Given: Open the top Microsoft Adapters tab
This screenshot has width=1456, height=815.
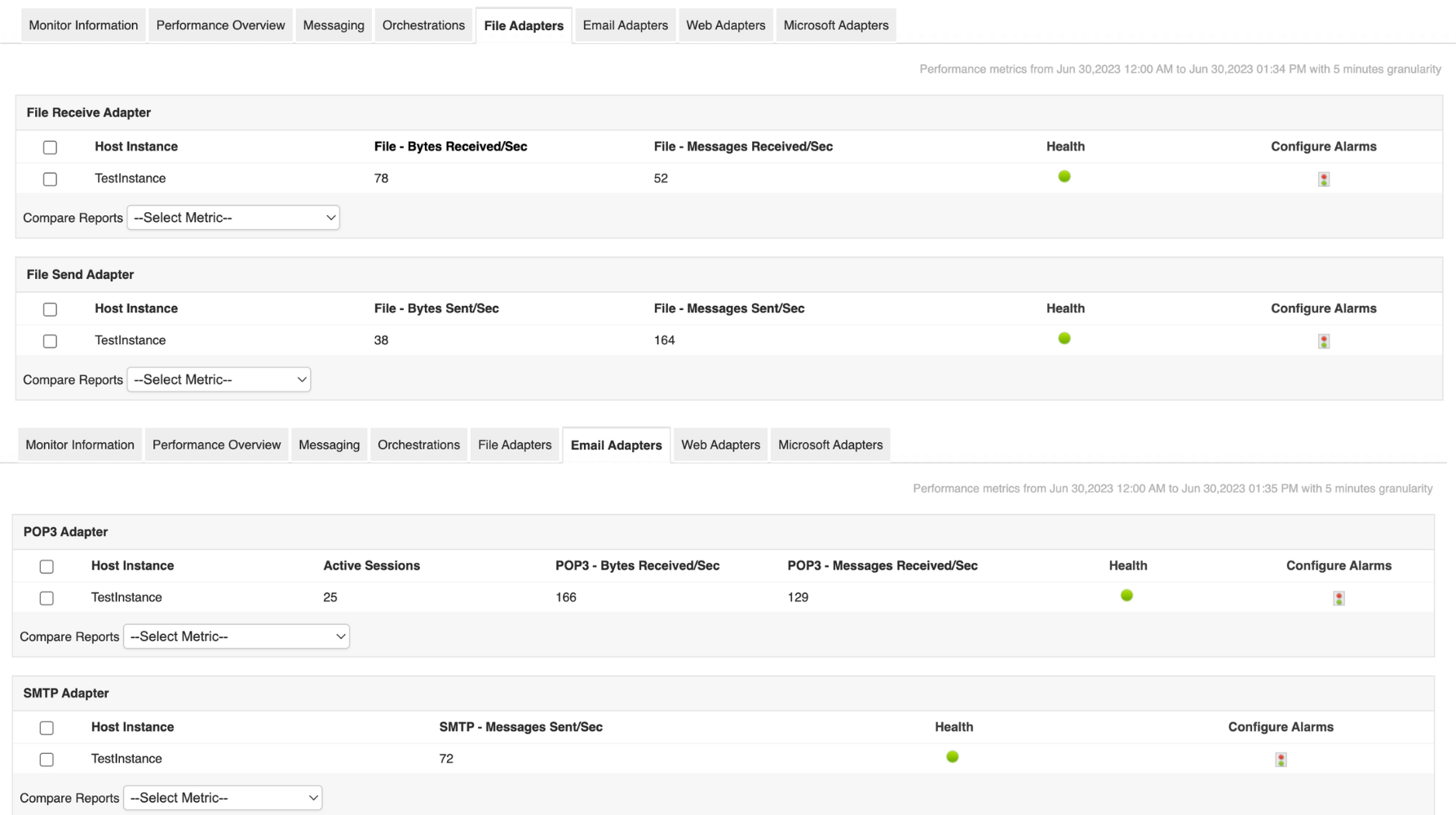Looking at the screenshot, I should pos(835,25).
